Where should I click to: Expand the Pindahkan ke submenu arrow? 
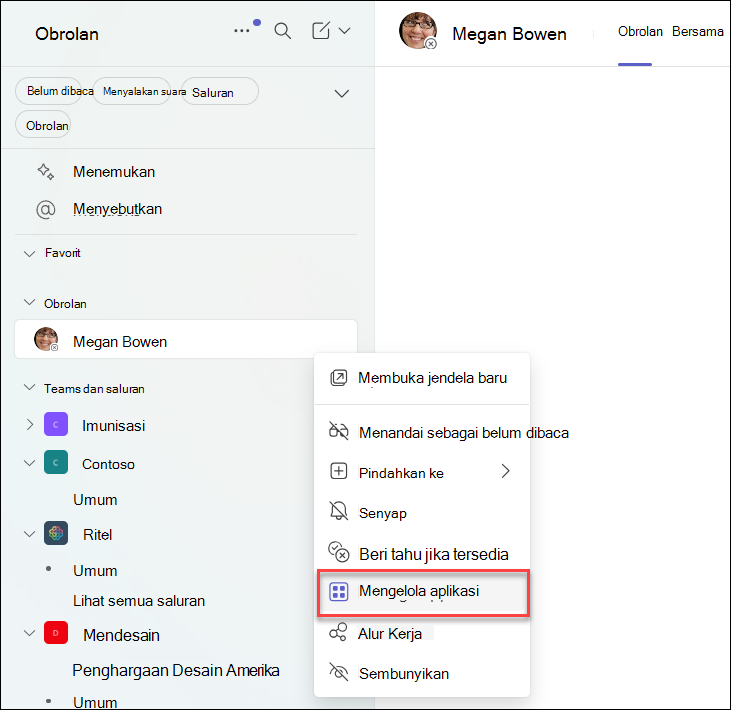(x=505, y=471)
